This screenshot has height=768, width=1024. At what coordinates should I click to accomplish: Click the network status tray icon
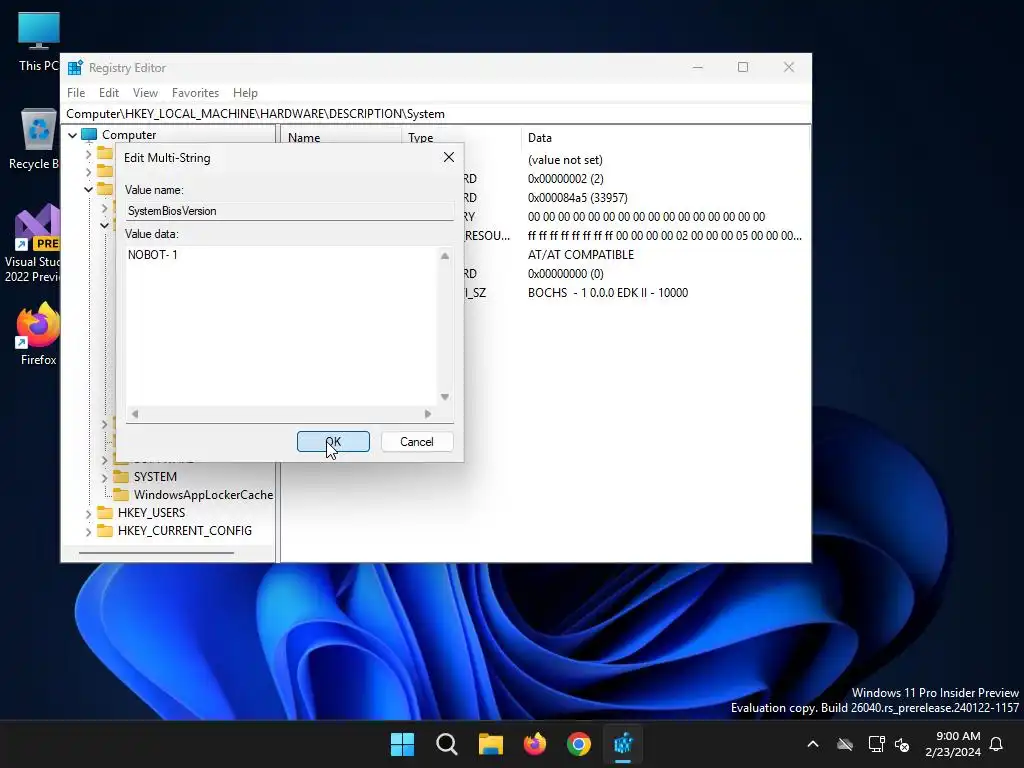[x=876, y=744]
